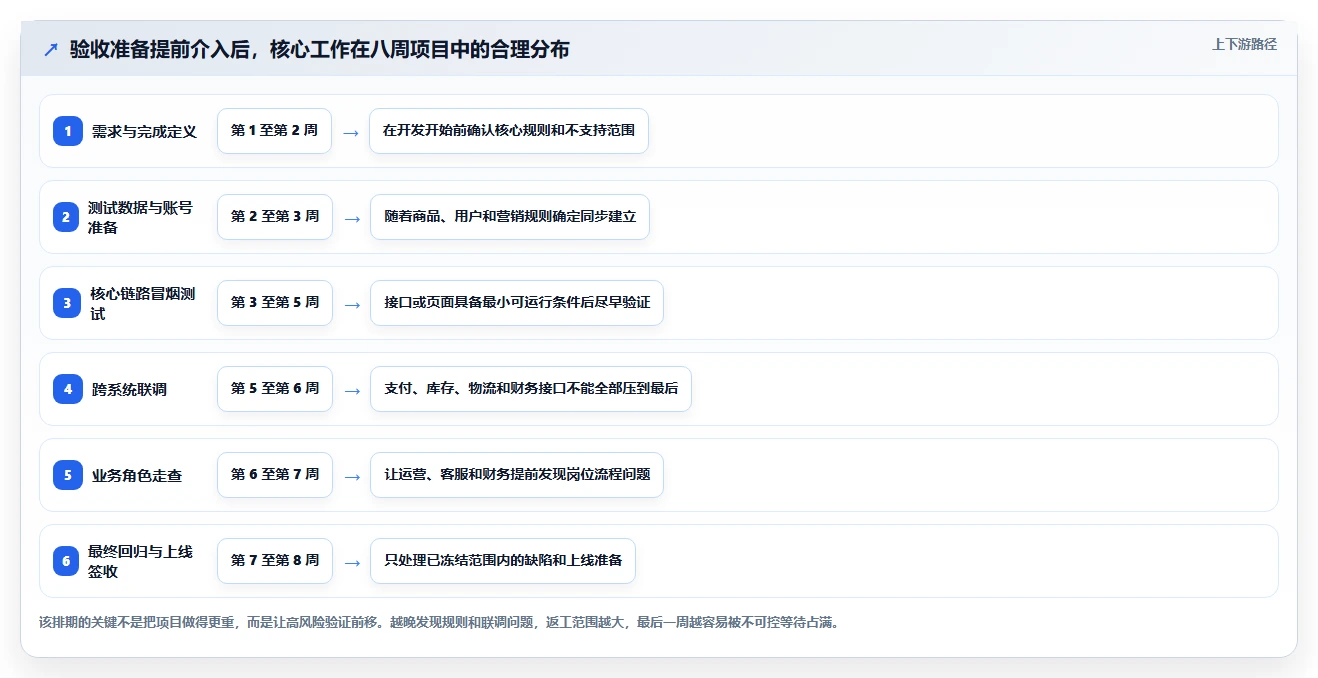Click the 业务角色走查 label
The height and width of the screenshot is (678, 1318).
[137, 475]
